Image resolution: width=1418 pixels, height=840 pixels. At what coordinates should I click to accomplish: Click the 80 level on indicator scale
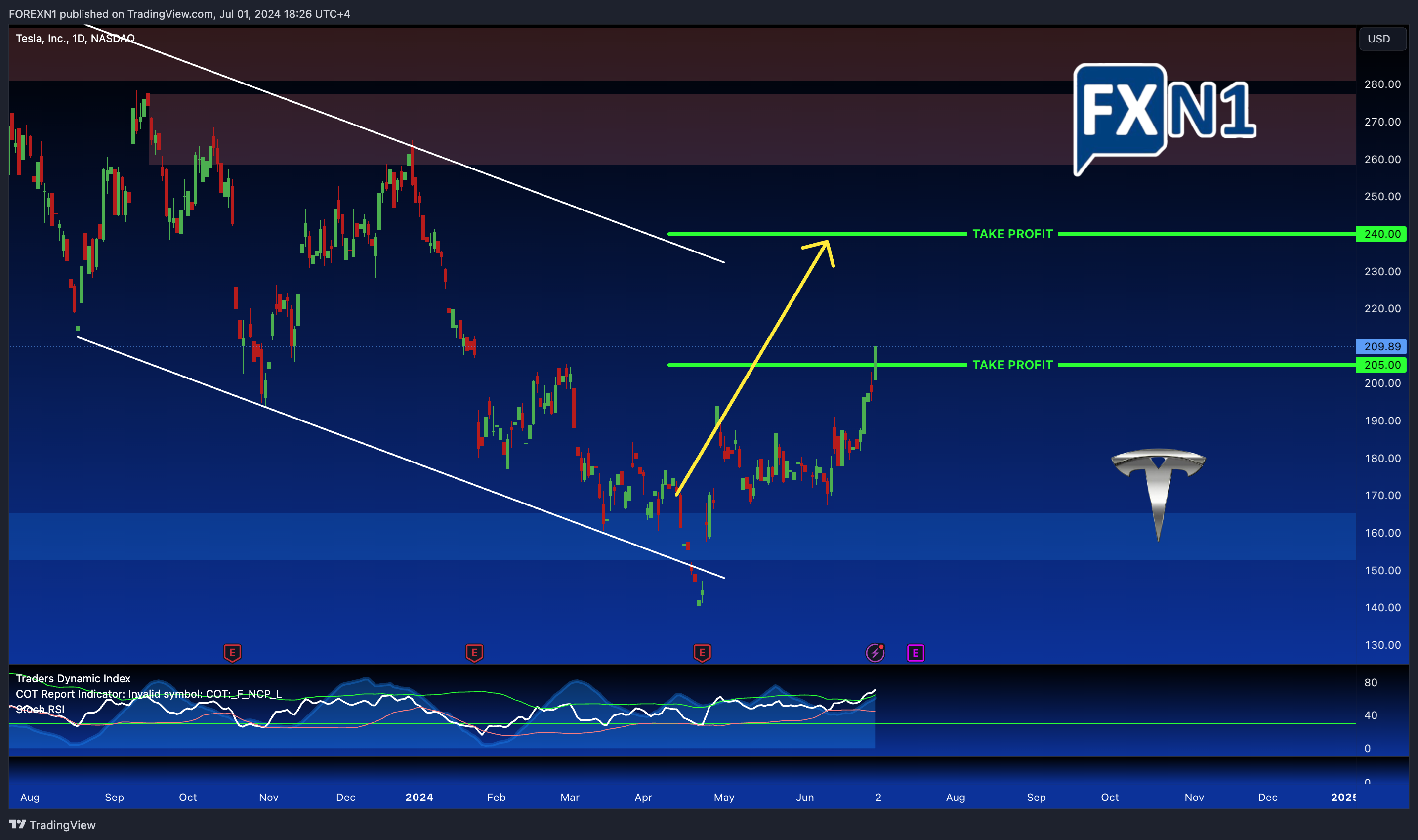pyautogui.click(x=1371, y=682)
